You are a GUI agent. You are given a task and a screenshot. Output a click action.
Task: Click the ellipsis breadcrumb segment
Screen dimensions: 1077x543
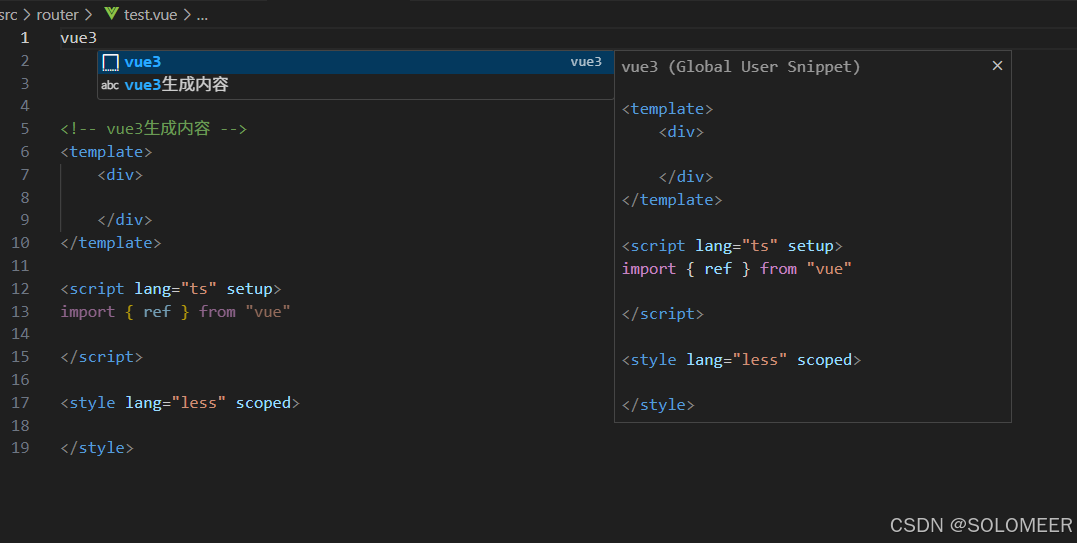pyautogui.click(x=202, y=15)
